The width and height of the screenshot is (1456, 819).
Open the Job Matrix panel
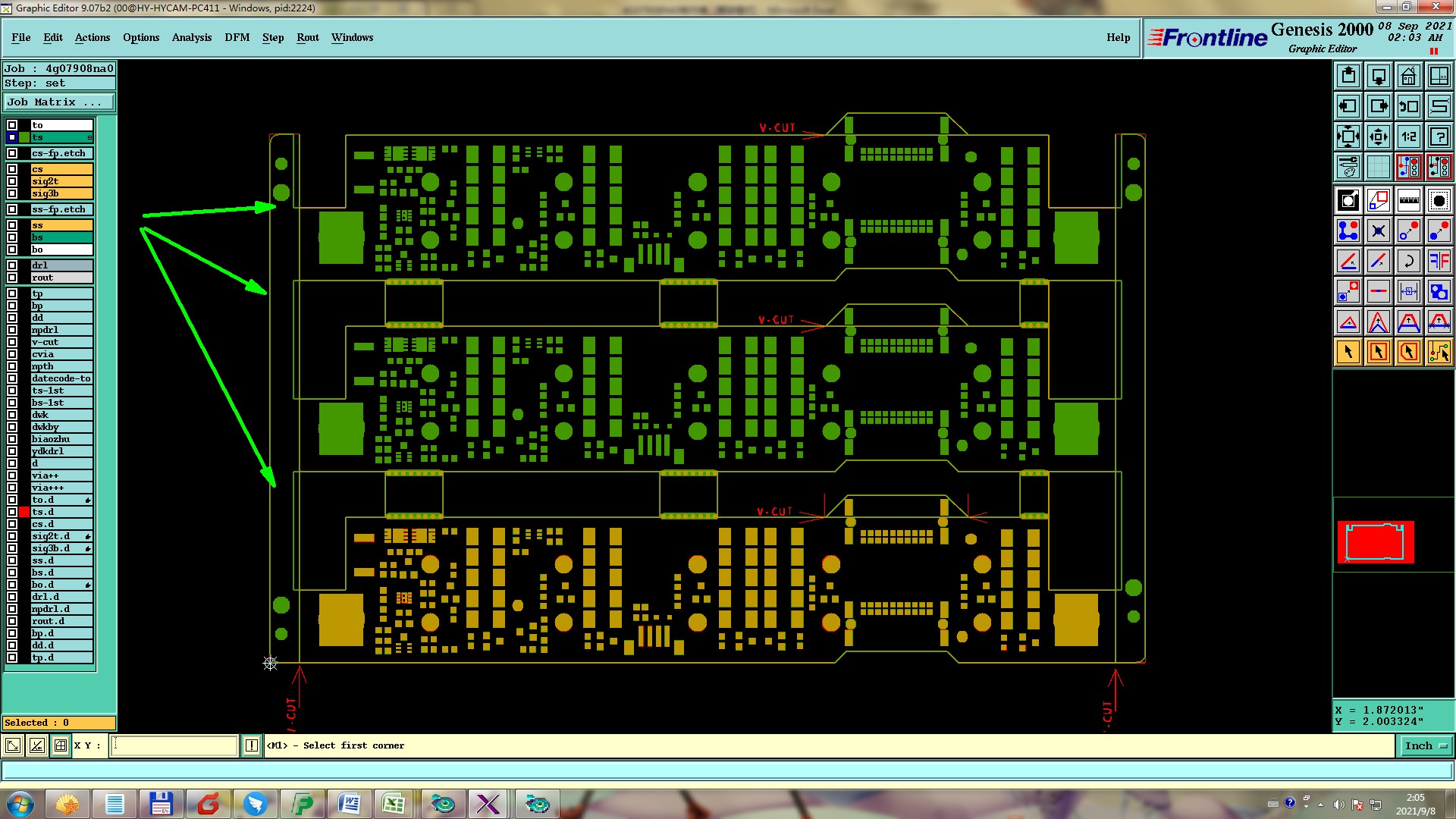(x=59, y=102)
